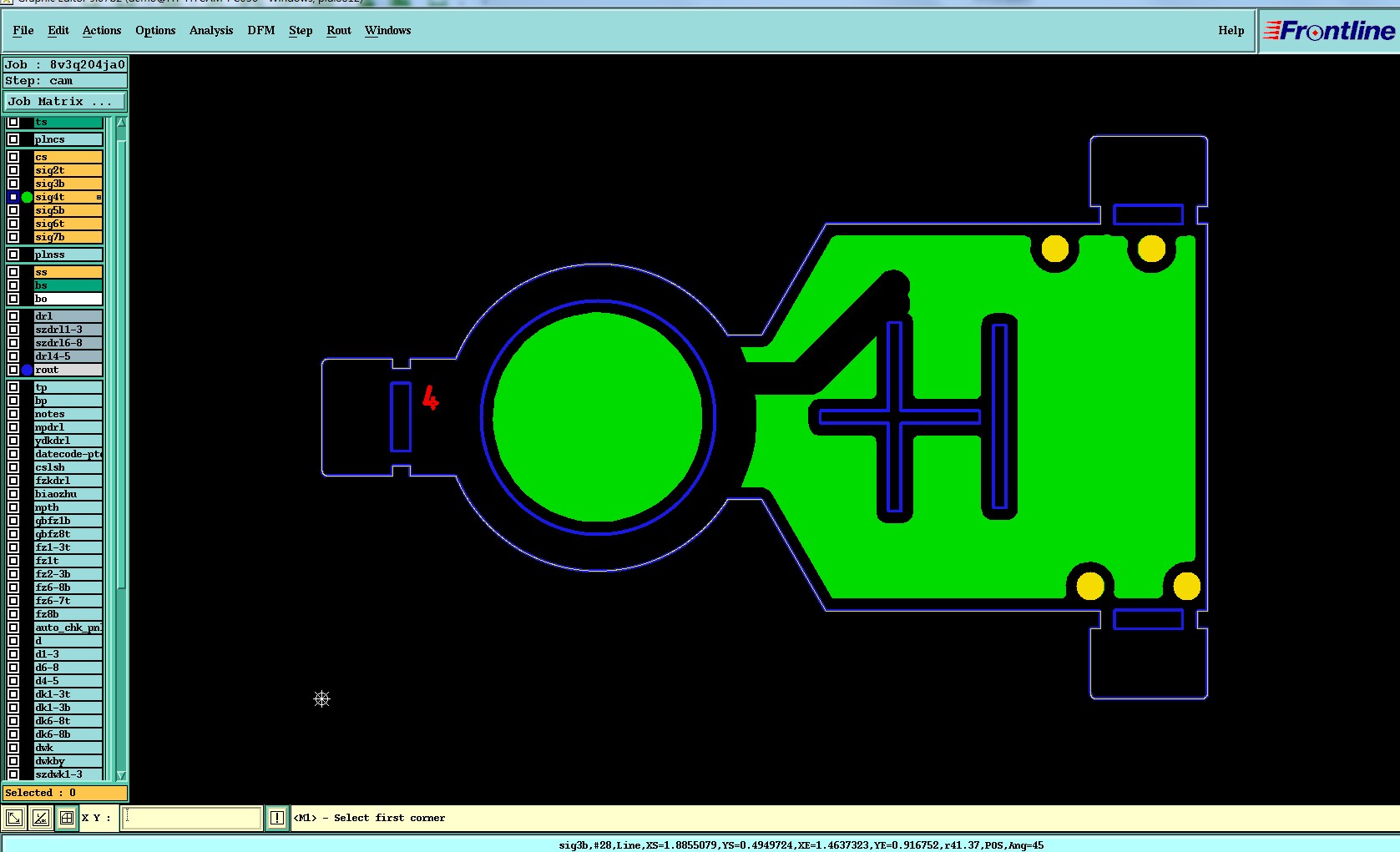Click the Job name field
Image resolution: width=1400 pixels, height=852 pixels.
coord(65,64)
